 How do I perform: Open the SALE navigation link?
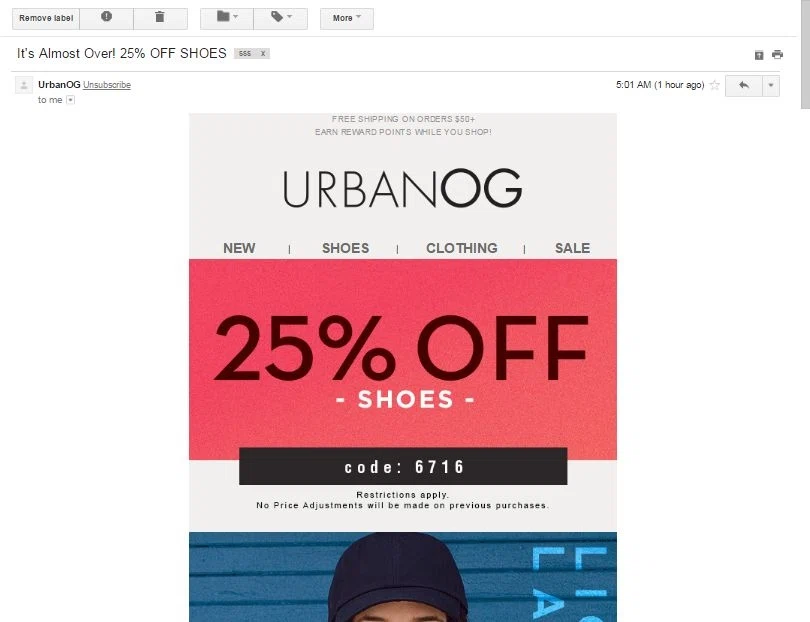(x=572, y=248)
